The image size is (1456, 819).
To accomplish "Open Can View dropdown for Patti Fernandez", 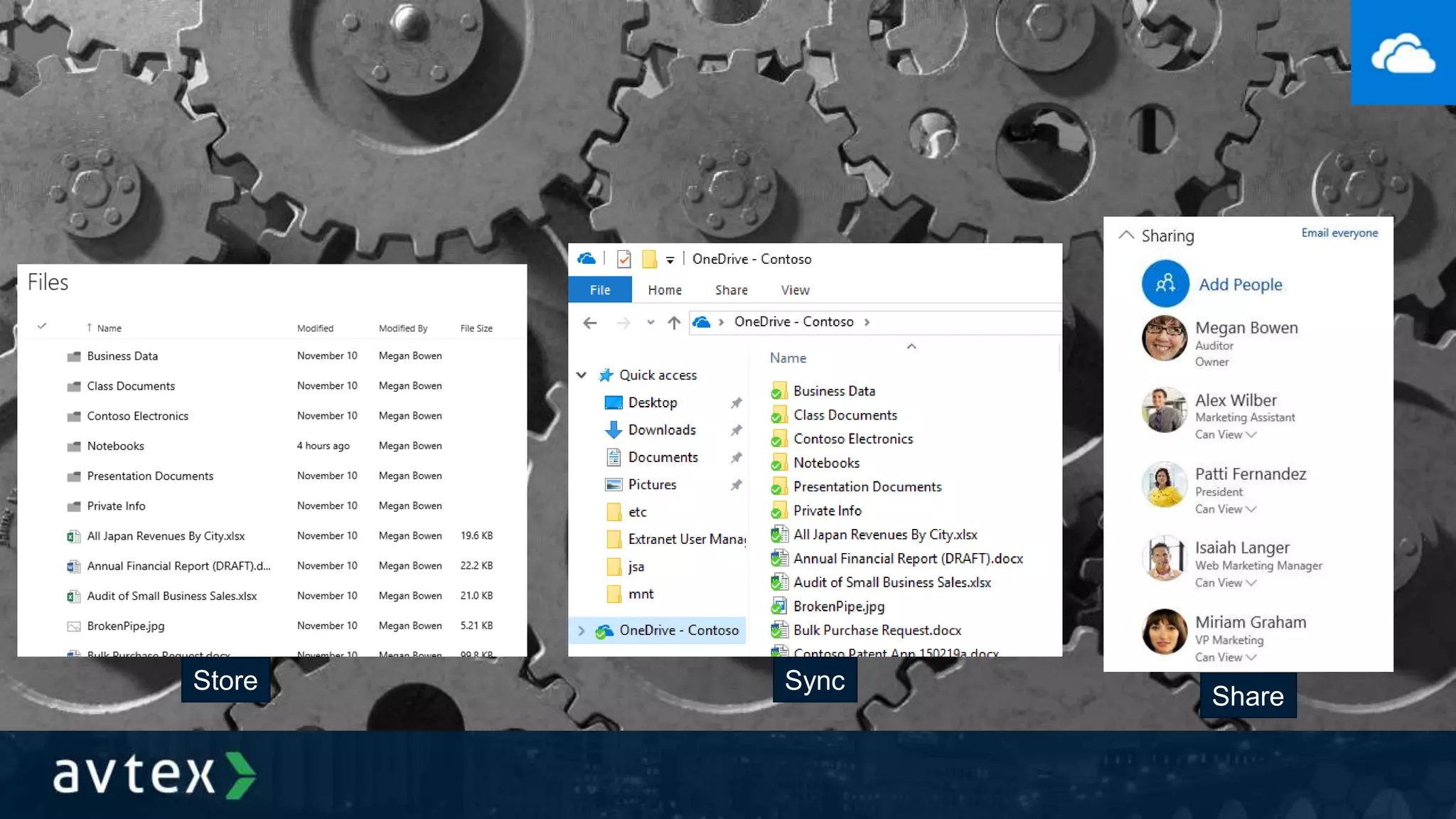I will pyautogui.click(x=1226, y=509).
